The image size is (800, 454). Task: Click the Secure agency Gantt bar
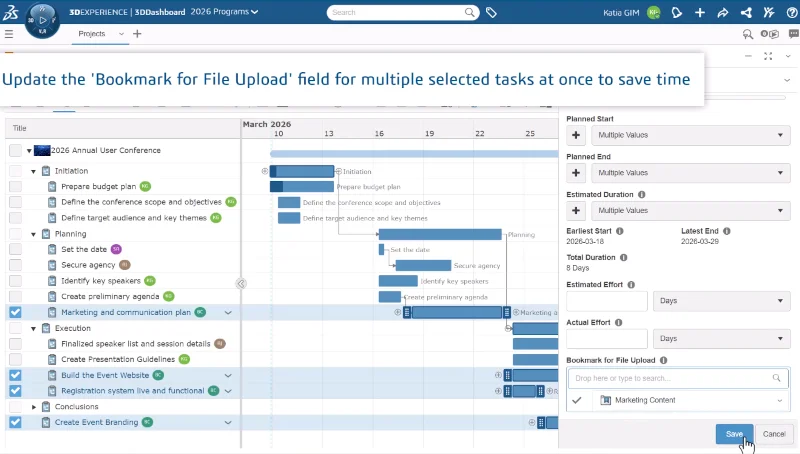[x=423, y=265]
